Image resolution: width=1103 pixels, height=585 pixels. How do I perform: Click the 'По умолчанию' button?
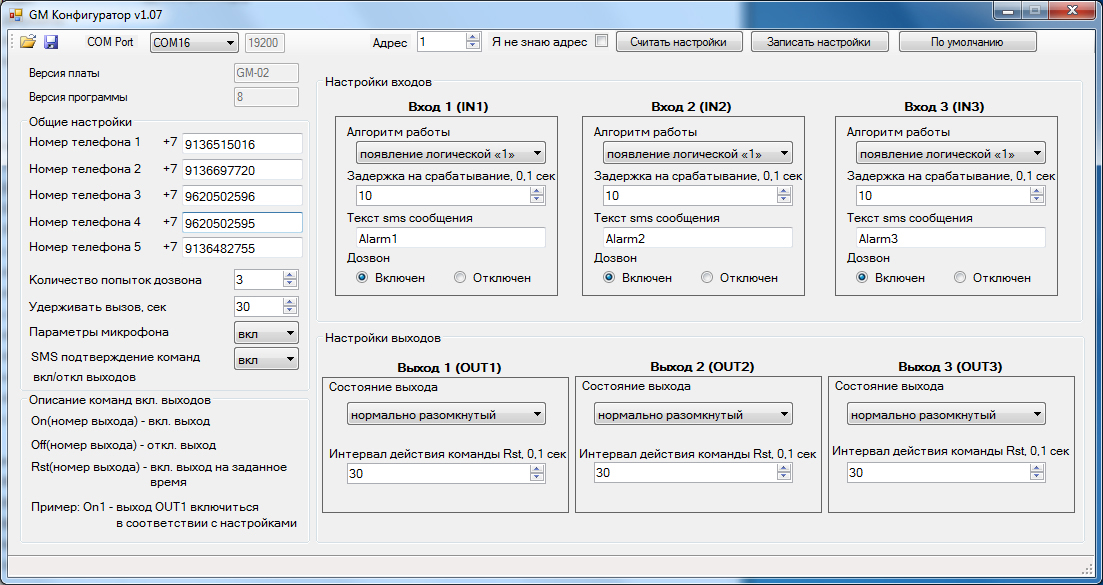point(967,42)
